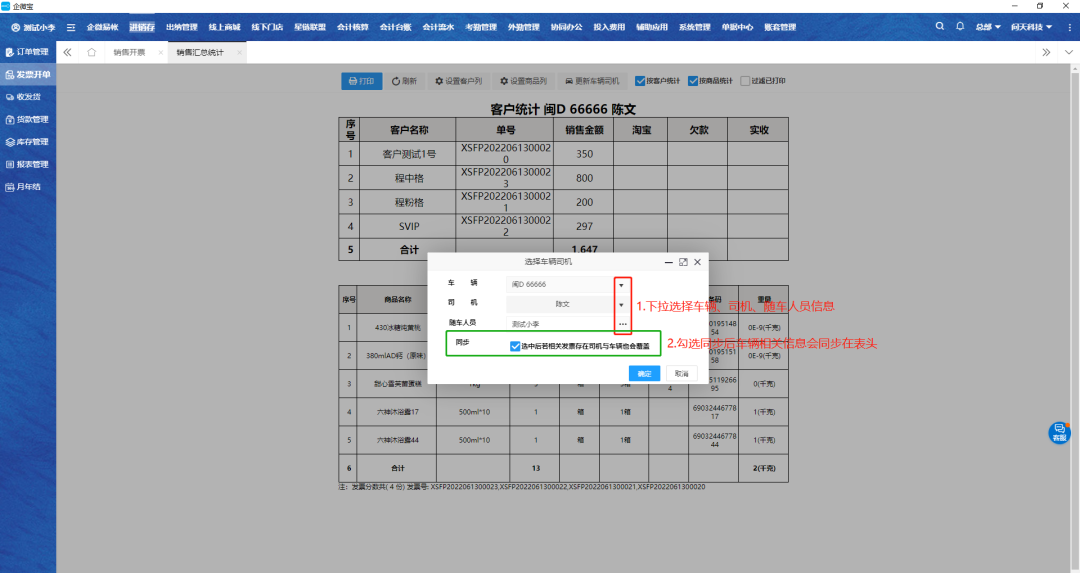Expand the 司机 dropdown arrow
Viewport: 1080px width, 573px height.
[x=621, y=304]
